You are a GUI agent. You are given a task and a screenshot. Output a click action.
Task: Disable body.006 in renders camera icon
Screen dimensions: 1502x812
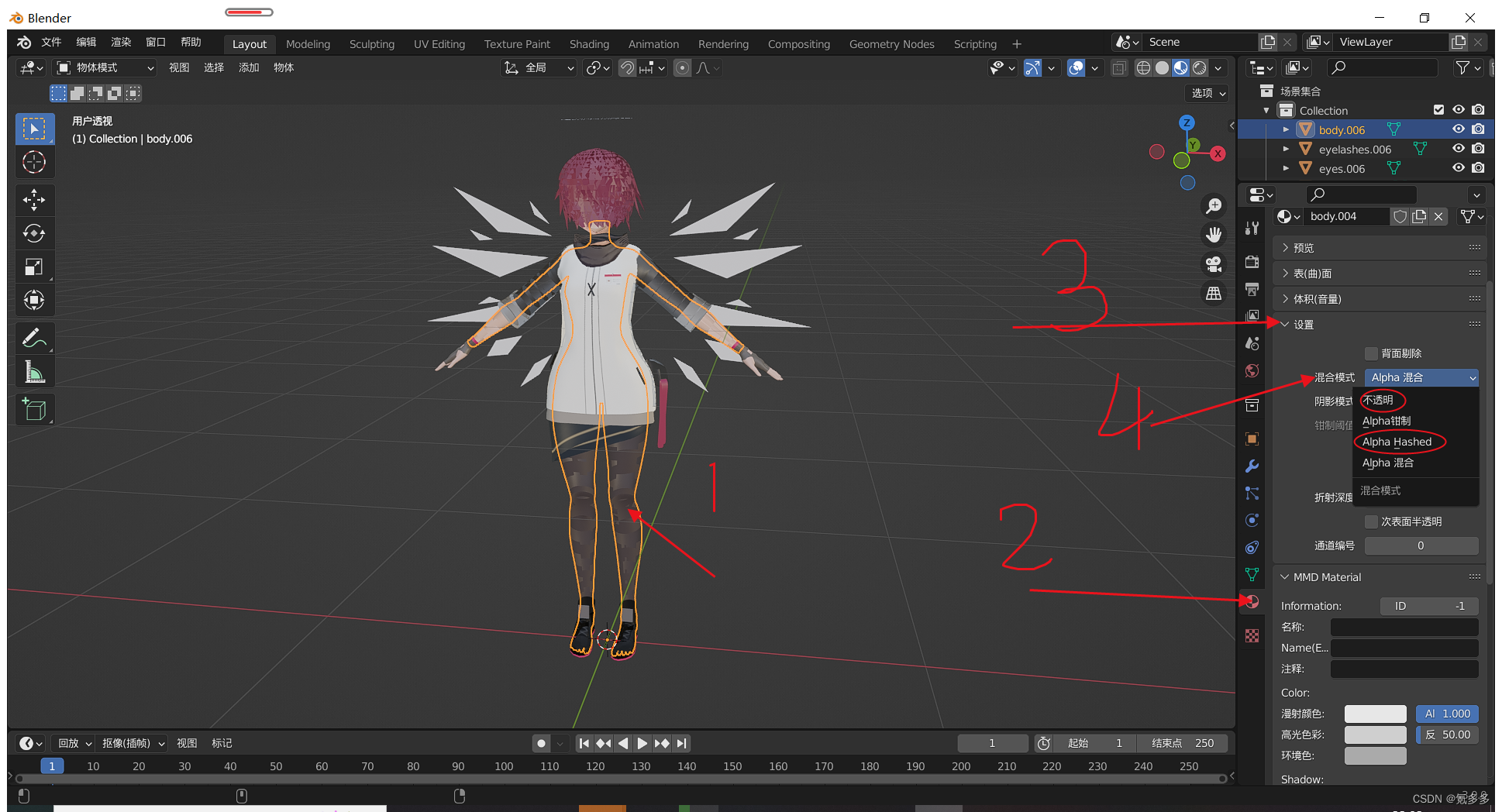pyautogui.click(x=1479, y=129)
